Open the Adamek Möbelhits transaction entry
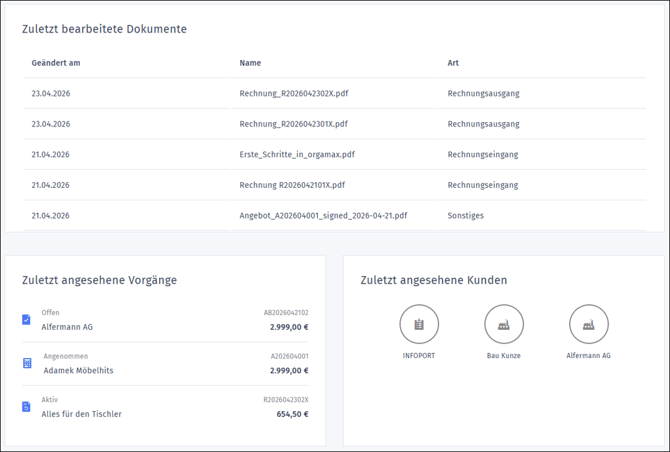The width and height of the screenshot is (670, 452). click(165, 364)
